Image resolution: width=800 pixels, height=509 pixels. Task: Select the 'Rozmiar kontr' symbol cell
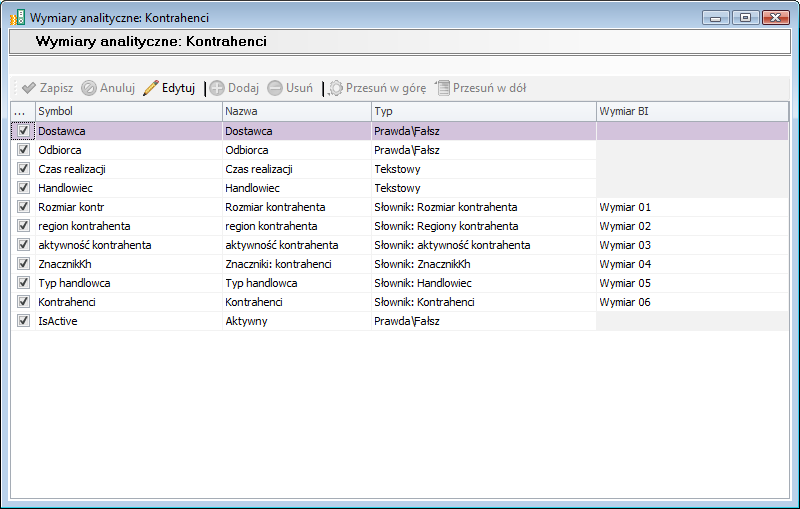(129, 207)
